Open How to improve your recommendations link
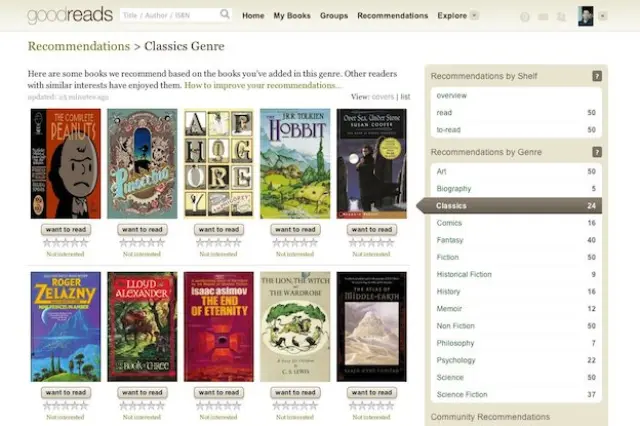 (263, 86)
